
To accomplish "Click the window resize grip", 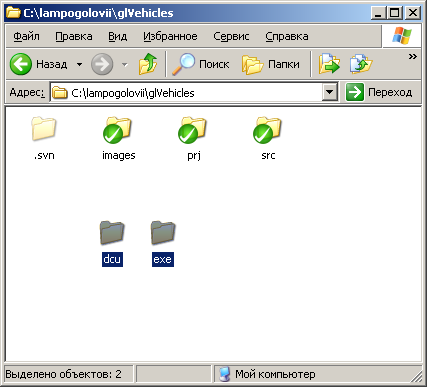I will coord(416,376).
